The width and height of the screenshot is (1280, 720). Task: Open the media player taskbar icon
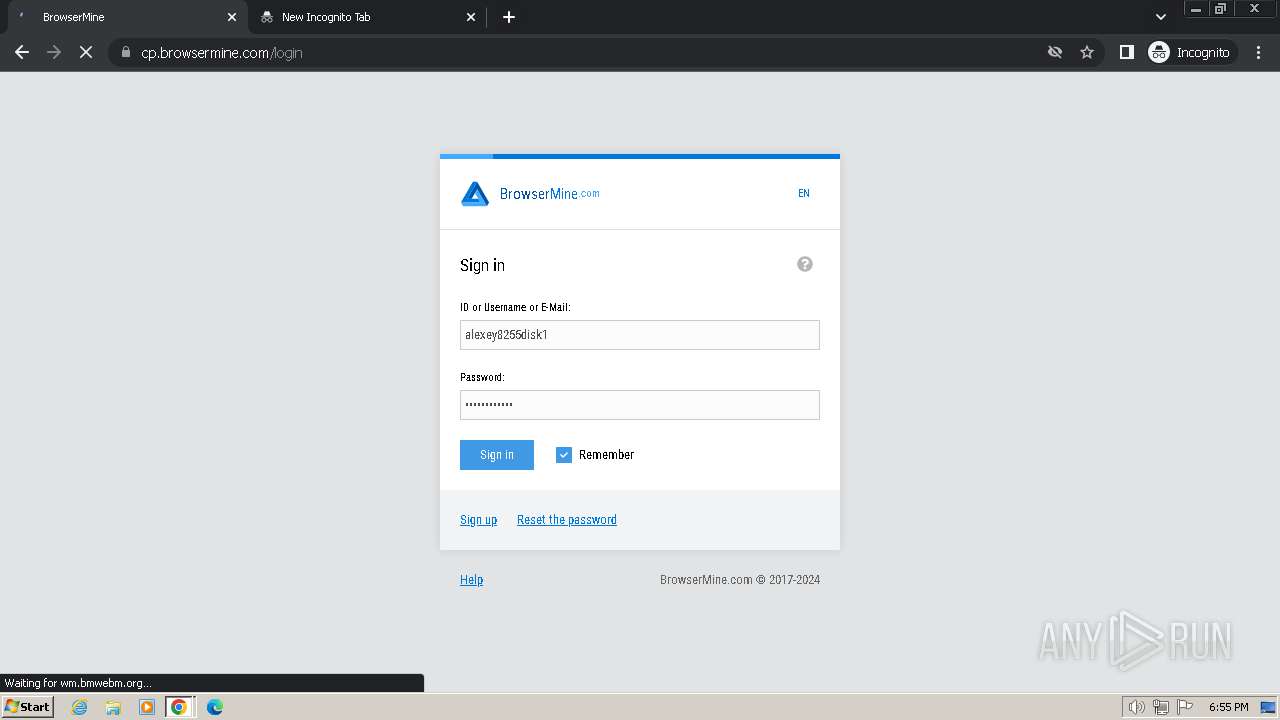click(147, 707)
